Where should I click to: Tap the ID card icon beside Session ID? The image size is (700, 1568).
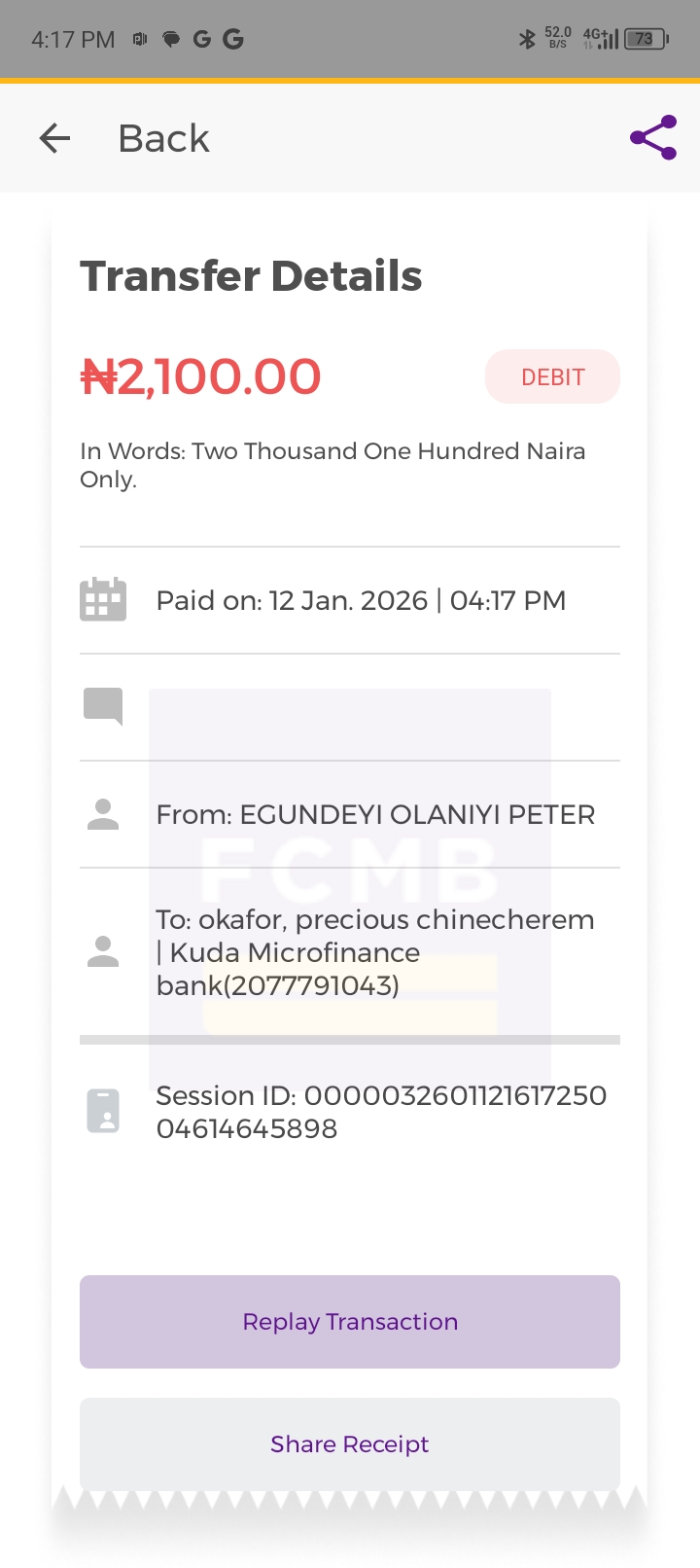pos(103,1111)
